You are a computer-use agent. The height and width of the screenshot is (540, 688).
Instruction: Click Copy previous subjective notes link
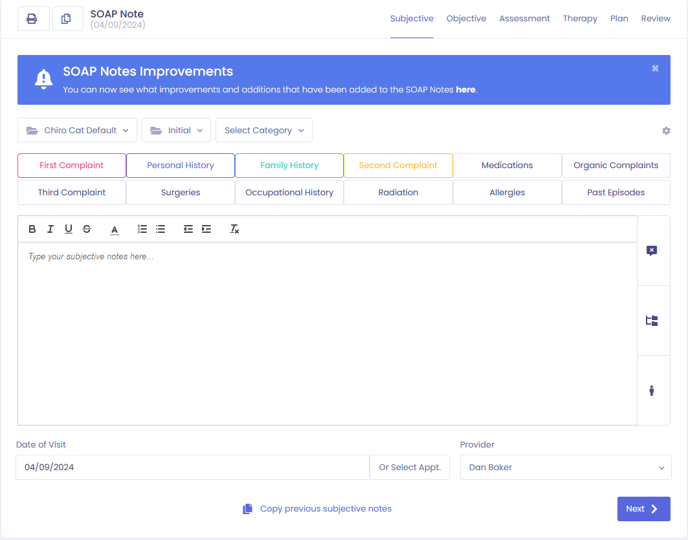[x=326, y=509]
